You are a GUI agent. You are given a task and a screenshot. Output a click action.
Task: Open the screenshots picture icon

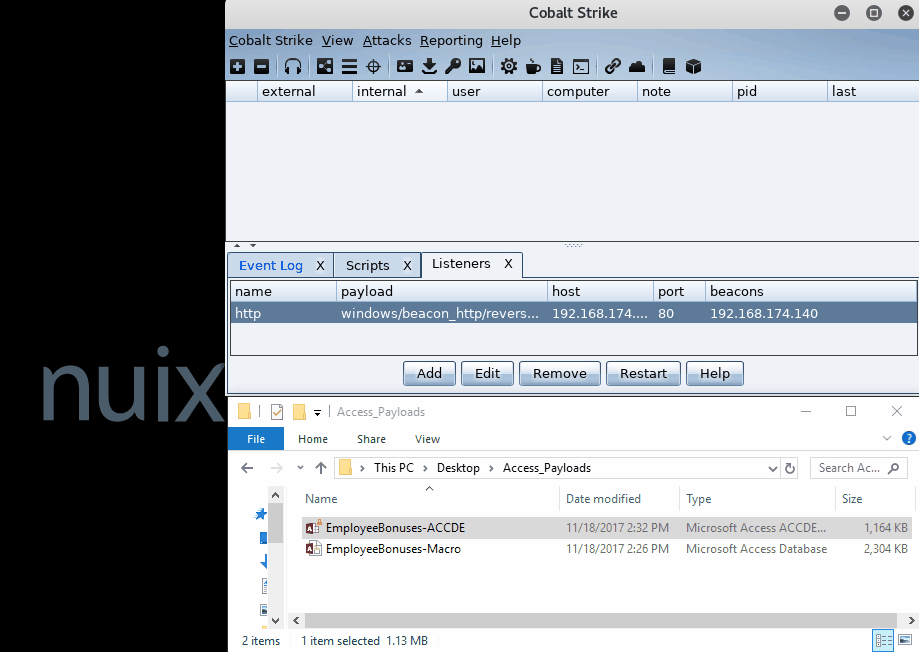click(x=477, y=67)
